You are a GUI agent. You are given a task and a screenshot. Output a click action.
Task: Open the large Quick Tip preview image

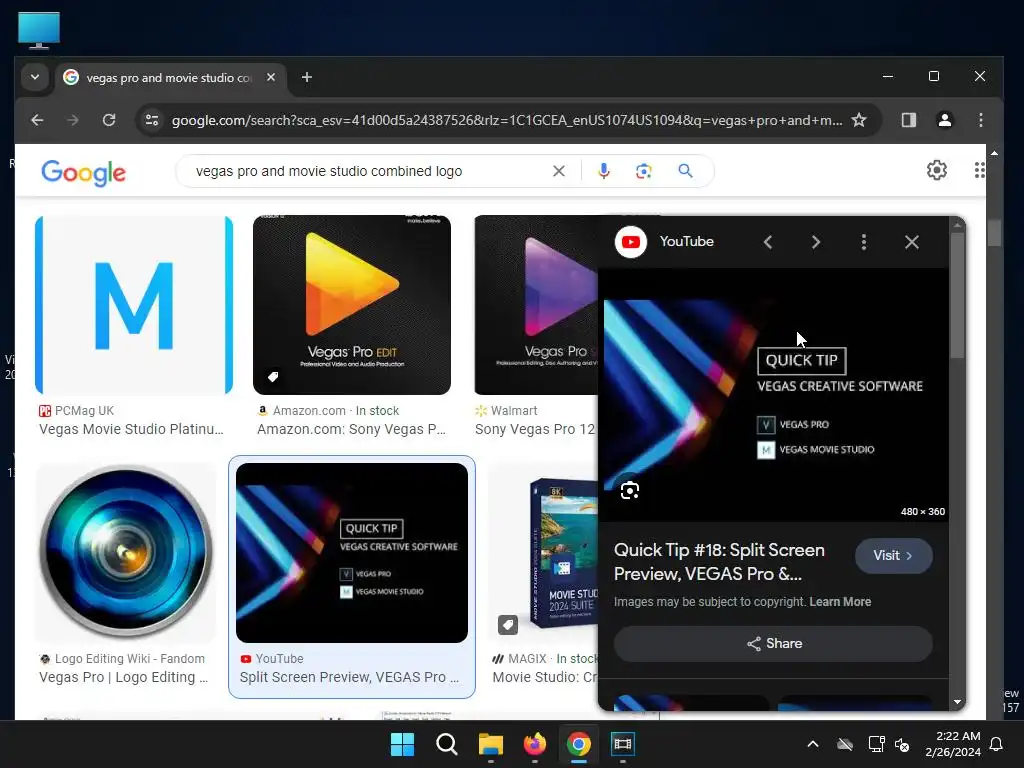click(x=774, y=395)
